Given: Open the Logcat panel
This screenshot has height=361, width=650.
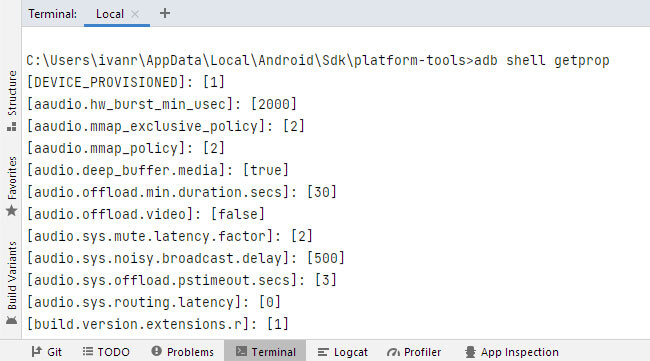Looking at the screenshot, I should click(x=342, y=352).
